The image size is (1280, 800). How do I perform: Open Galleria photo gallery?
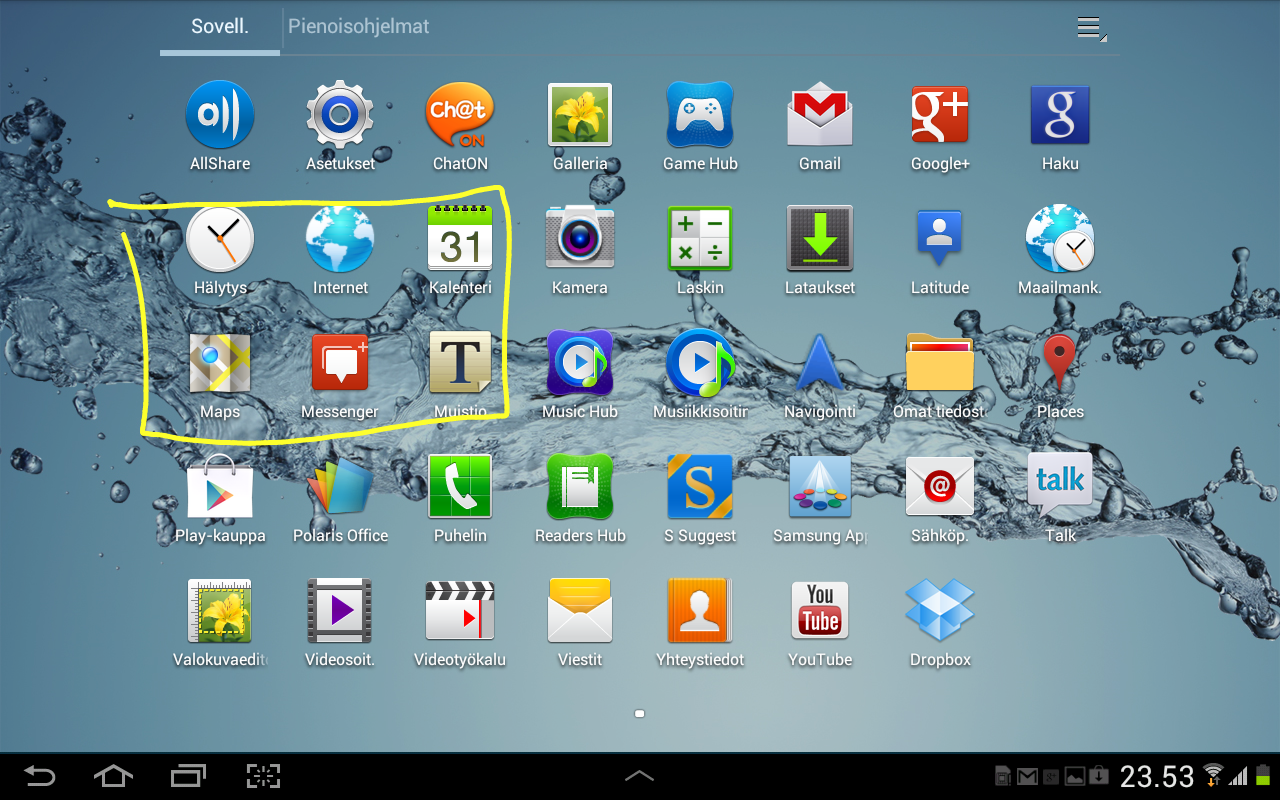point(580,115)
